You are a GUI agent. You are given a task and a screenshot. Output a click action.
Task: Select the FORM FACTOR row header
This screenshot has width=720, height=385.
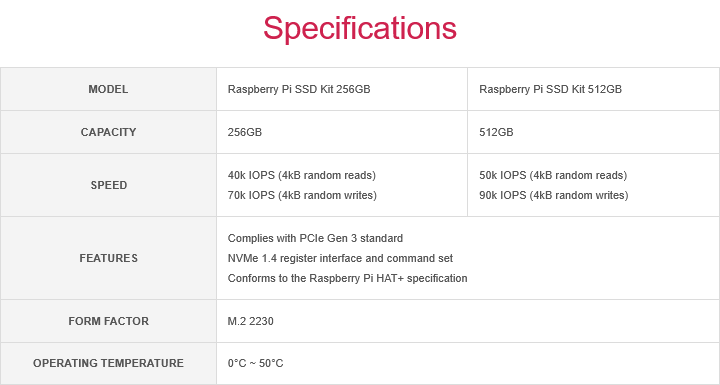(x=108, y=321)
